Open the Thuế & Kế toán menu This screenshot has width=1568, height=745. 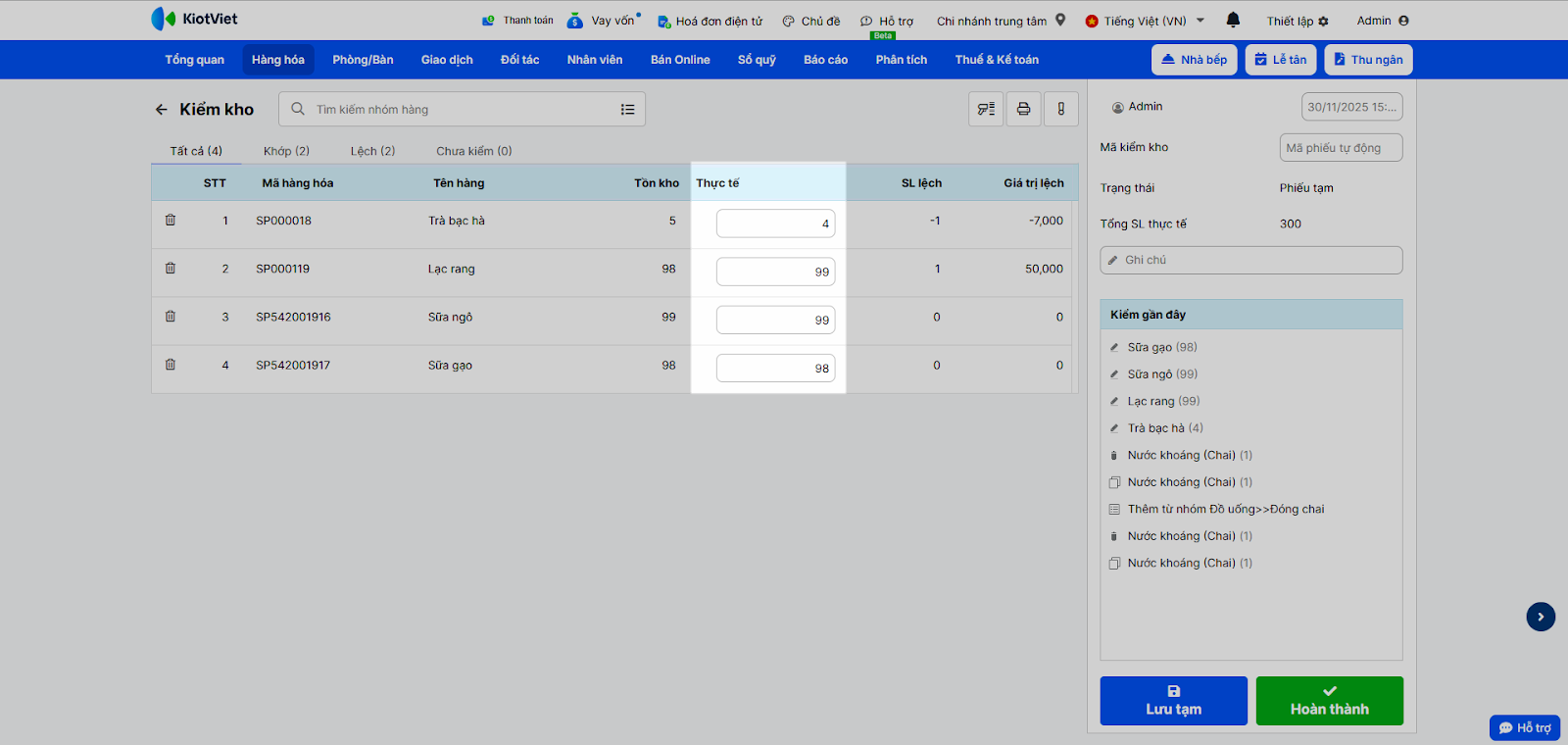pos(997,60)
